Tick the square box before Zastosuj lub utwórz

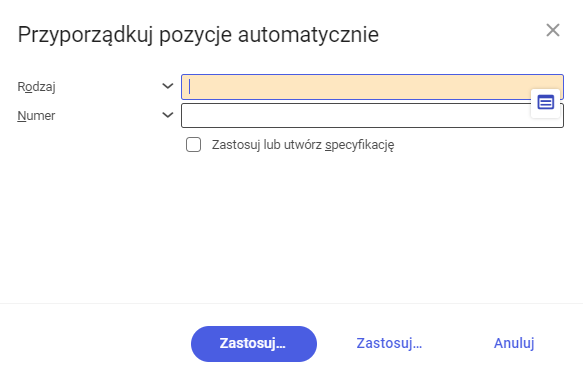pos(193,145)
